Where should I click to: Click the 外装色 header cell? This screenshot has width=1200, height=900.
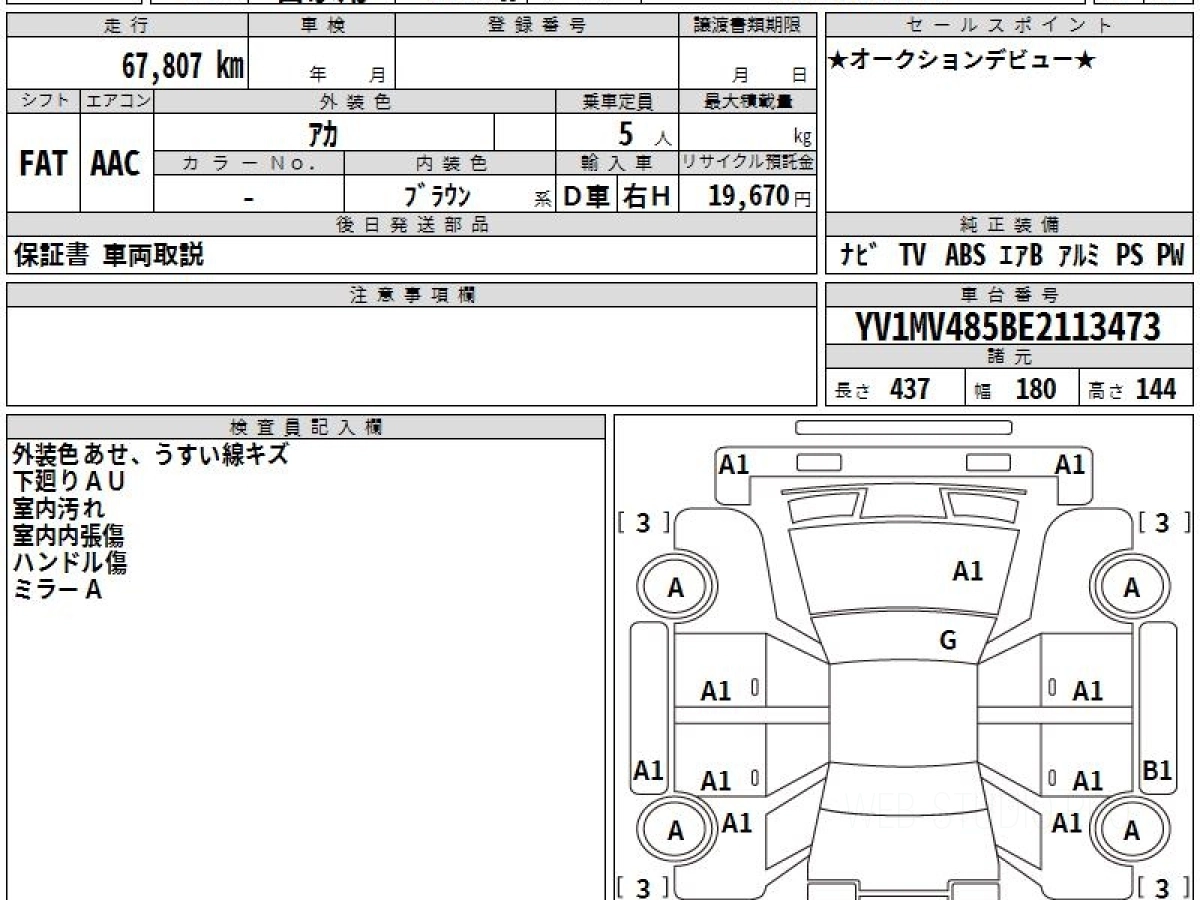pos(355,101)
